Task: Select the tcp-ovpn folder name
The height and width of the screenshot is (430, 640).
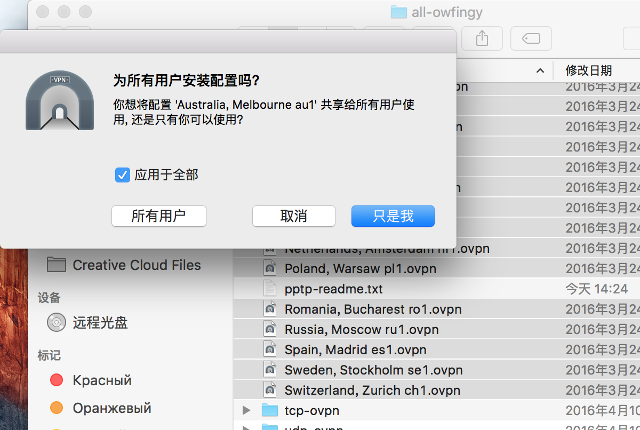Action: click(312, 410)
